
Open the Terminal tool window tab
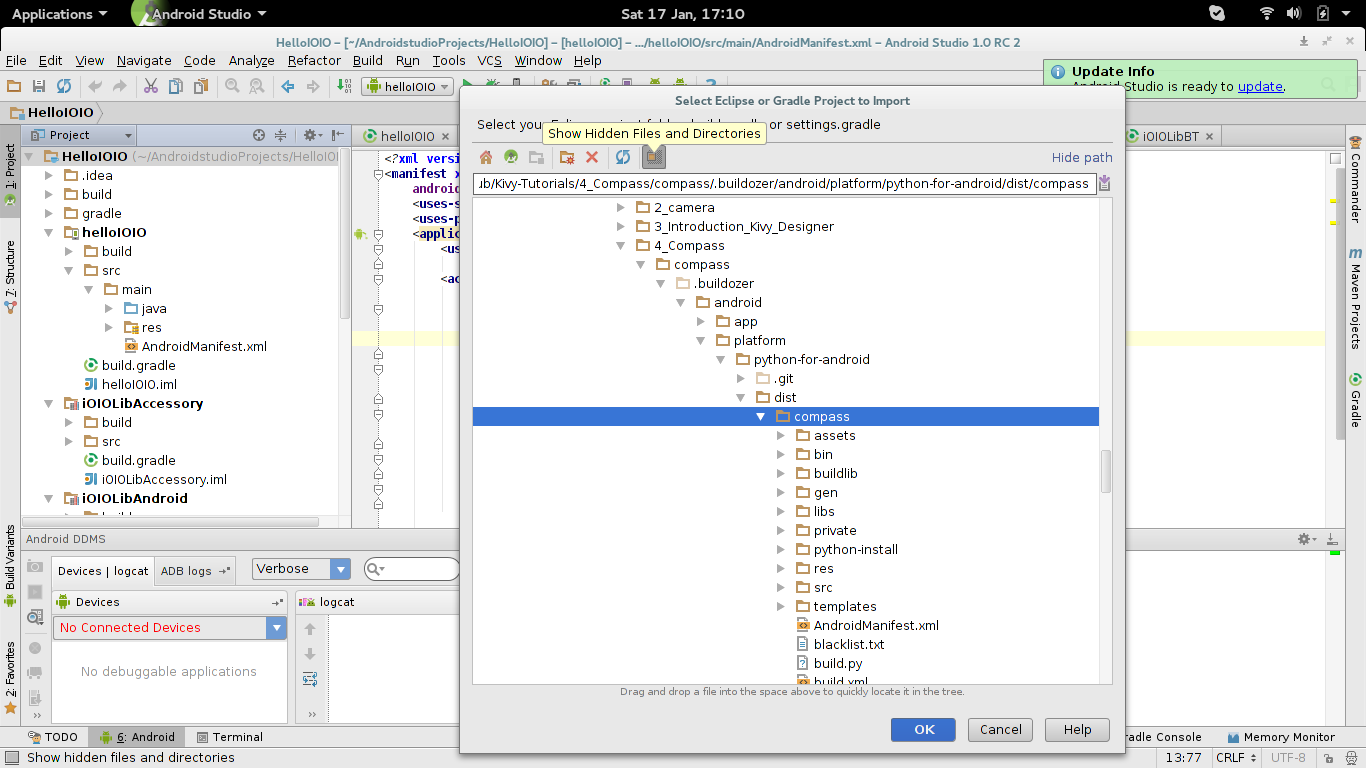point(230,737)
